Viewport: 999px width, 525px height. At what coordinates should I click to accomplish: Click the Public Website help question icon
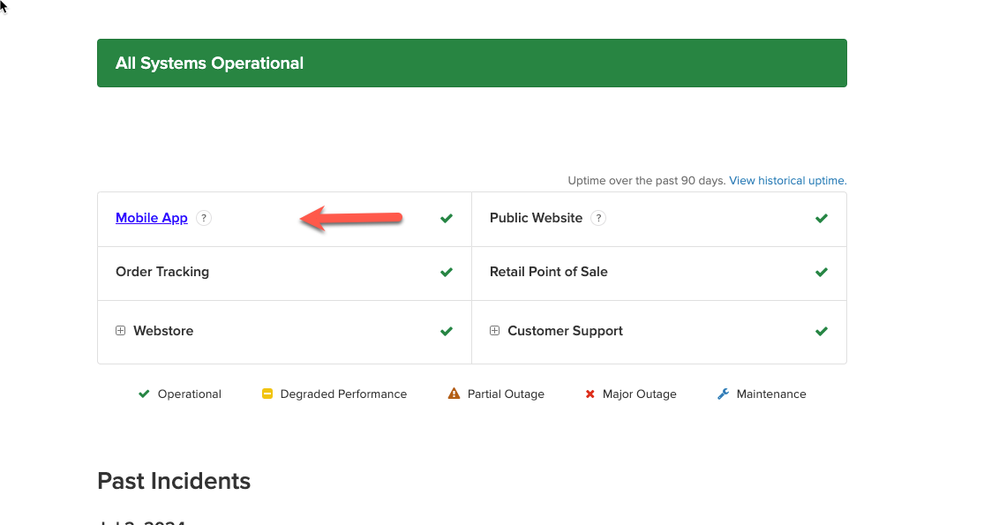coord(598,218)
